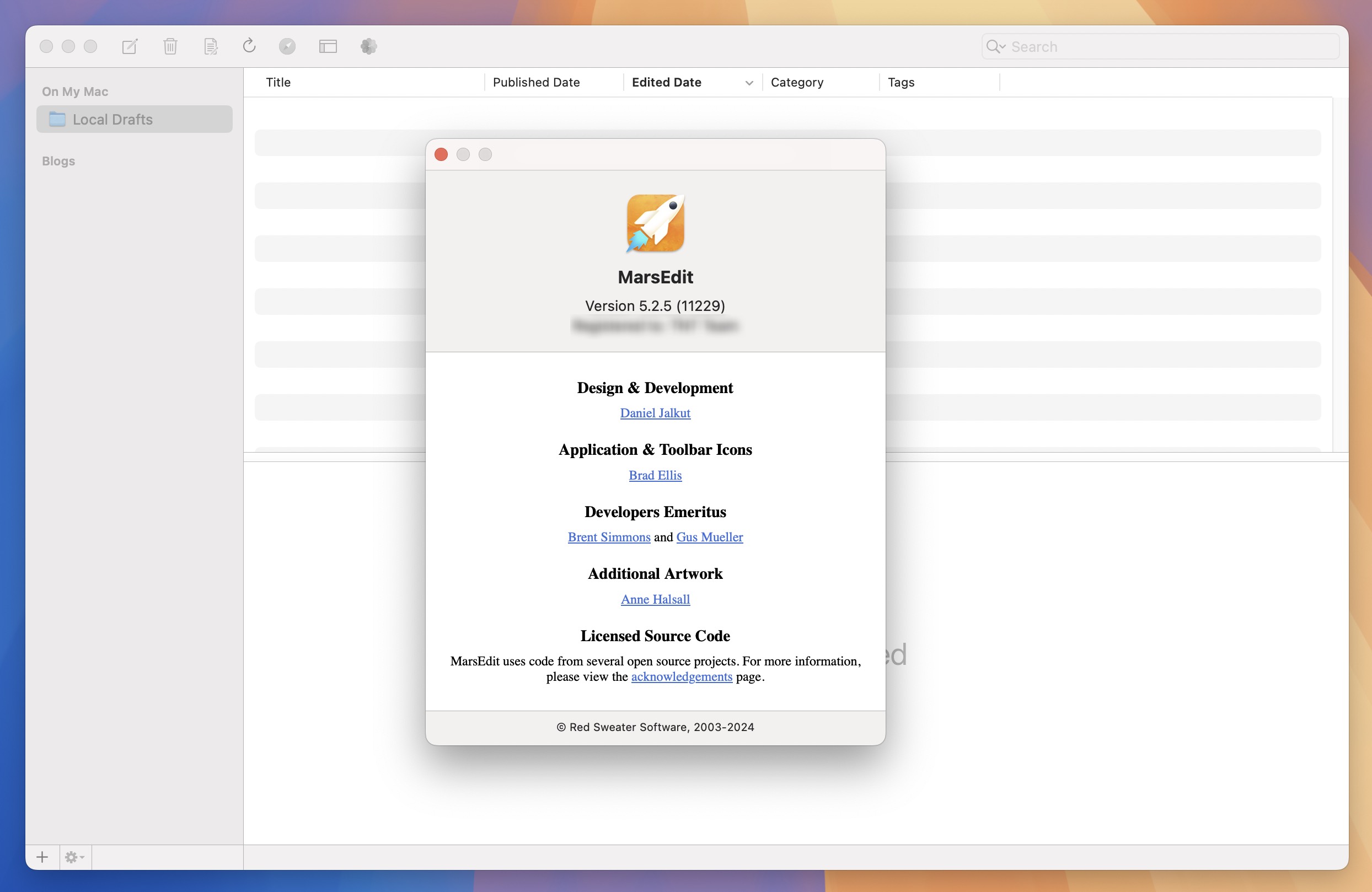Open the Daniel Jalkut link

click(x=655, y=413)
